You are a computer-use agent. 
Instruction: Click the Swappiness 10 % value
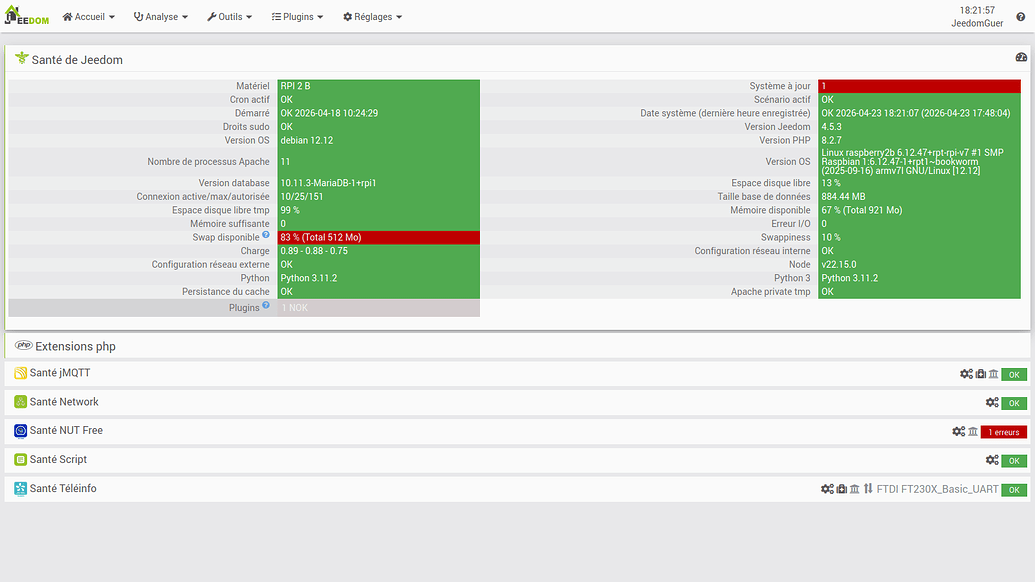(919, 237)
